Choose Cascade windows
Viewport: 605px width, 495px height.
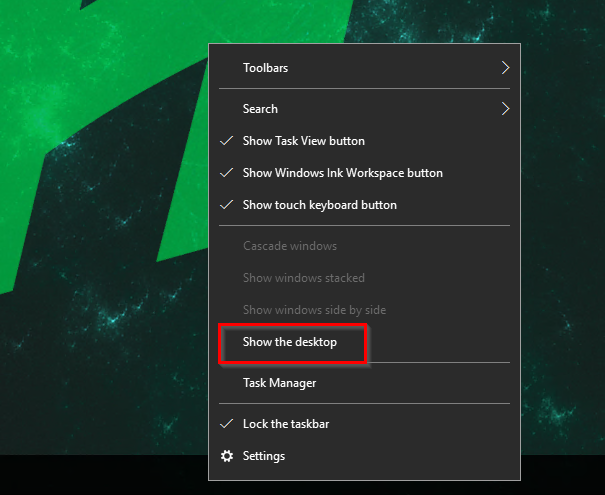coord(289,246)
